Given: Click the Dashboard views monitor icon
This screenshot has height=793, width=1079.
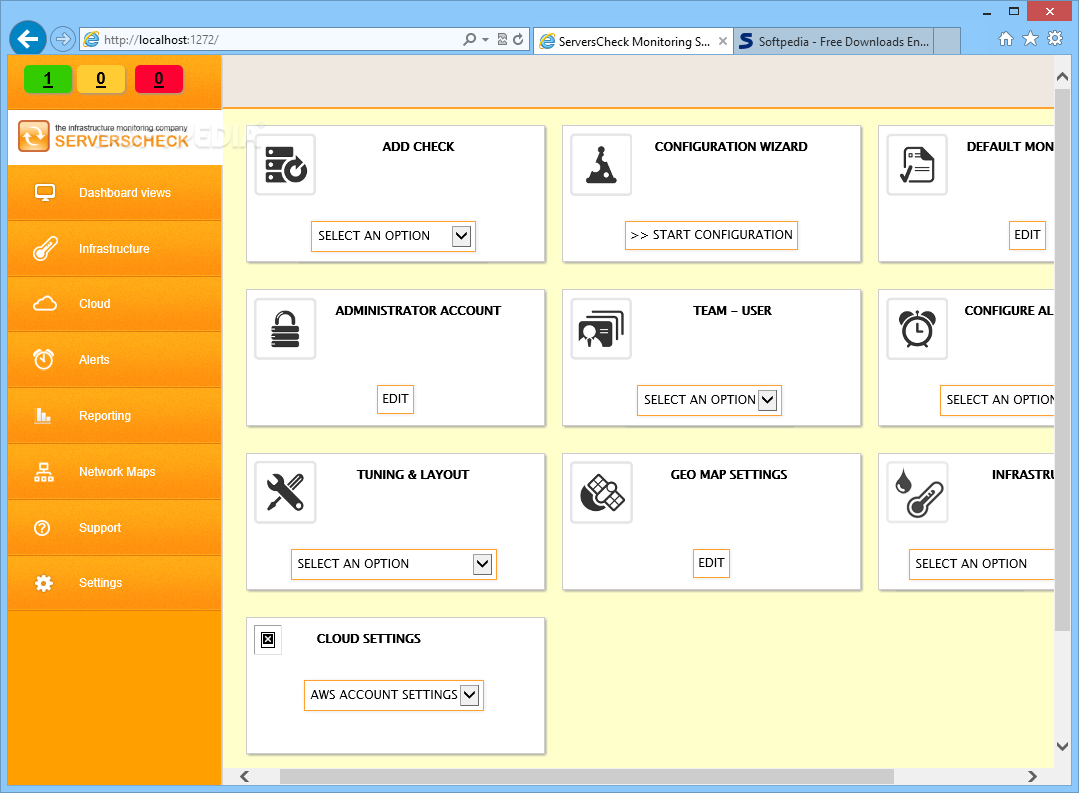Looking at the screenshot, I should pos(45,193).
